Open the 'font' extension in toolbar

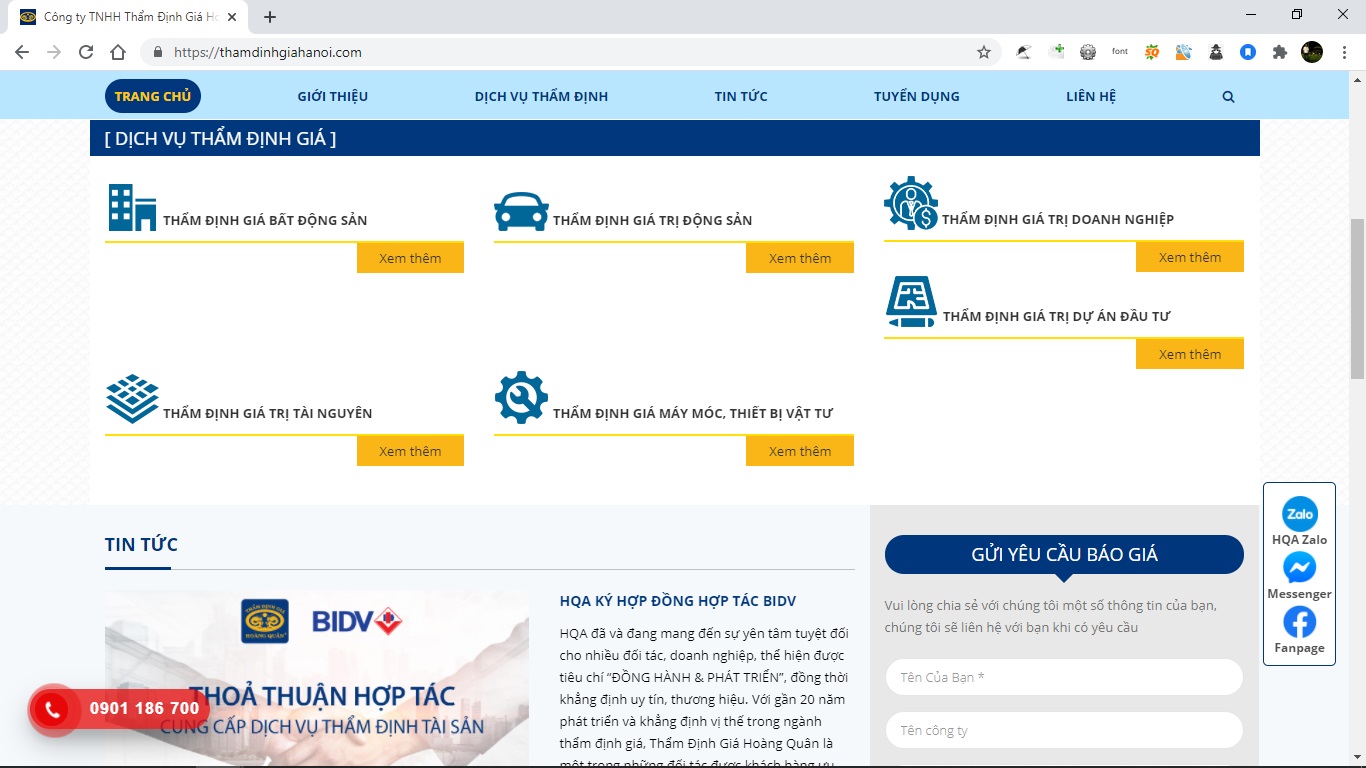(1120, 52)
